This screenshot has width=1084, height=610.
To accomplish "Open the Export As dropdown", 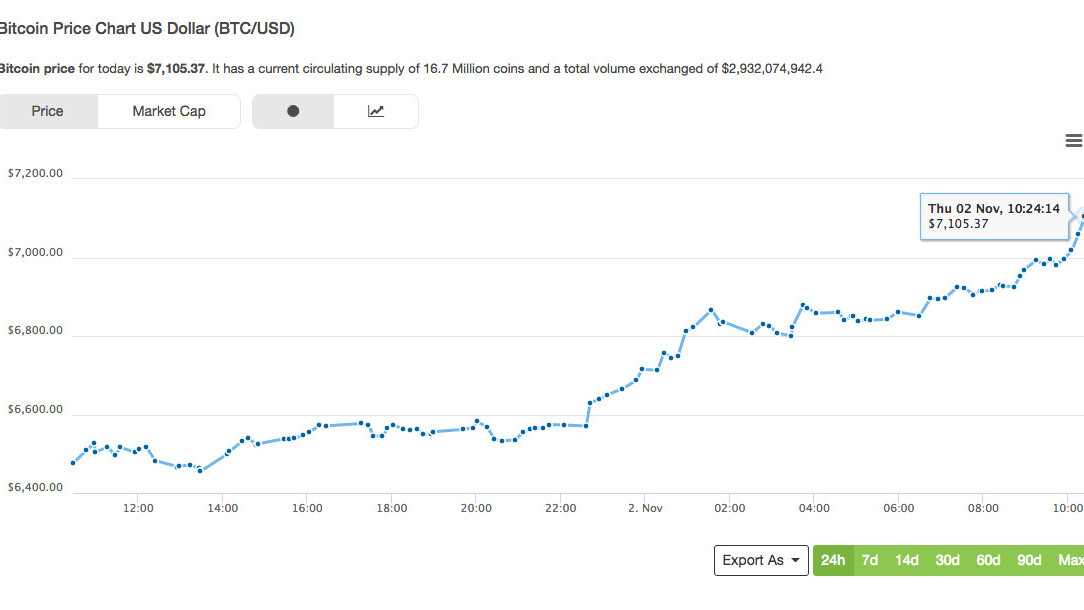I will coord(760,560).
